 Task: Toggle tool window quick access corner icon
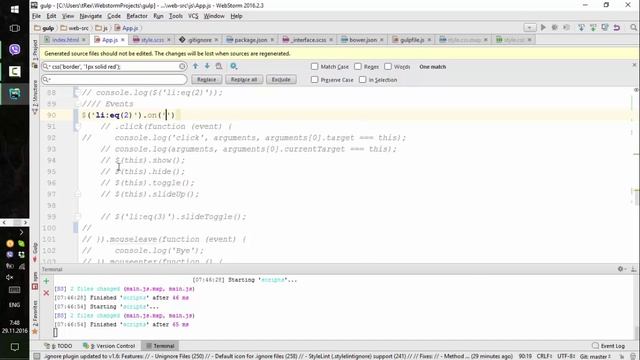(37, 356)
